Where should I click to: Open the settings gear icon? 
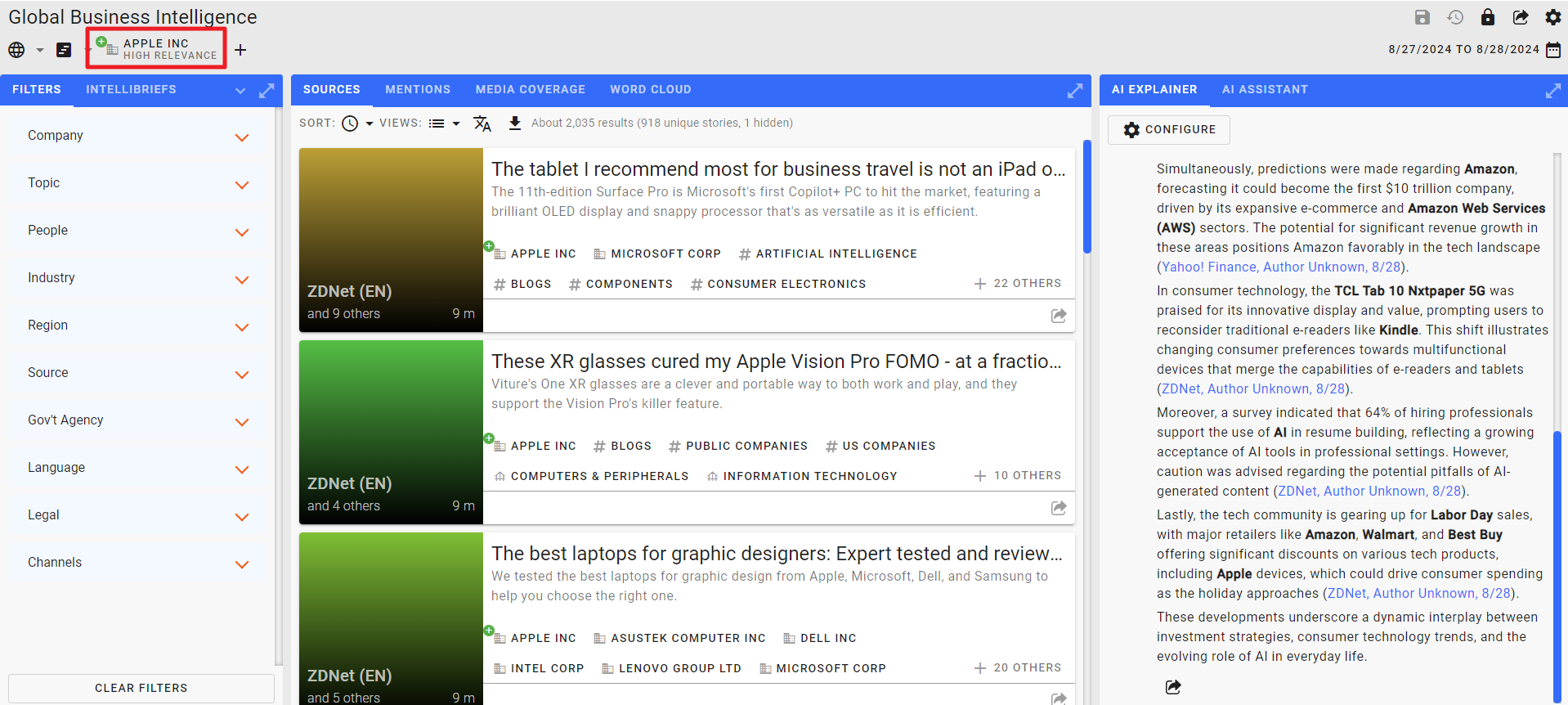pos(1553,17)
